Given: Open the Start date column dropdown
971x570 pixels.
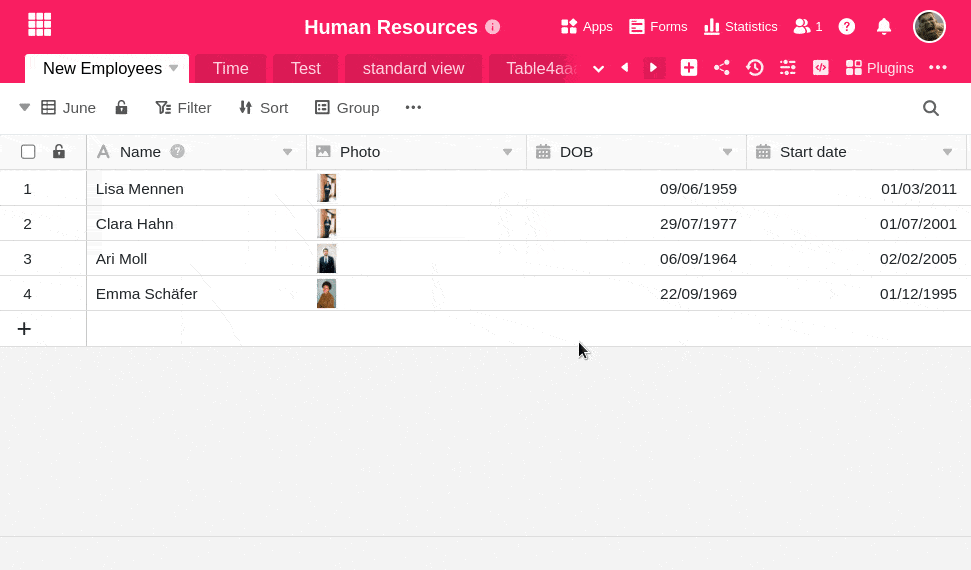Looking at the screenshot, I should [x=947, y=152].
